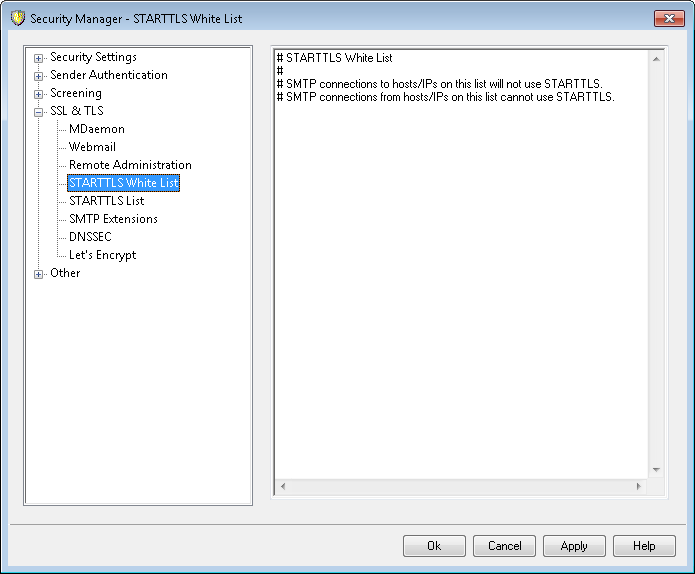The height and width of the screenshot is (574, 695).
Task: Click inside the STARTTLS White List text area
Action: point(460,280)
